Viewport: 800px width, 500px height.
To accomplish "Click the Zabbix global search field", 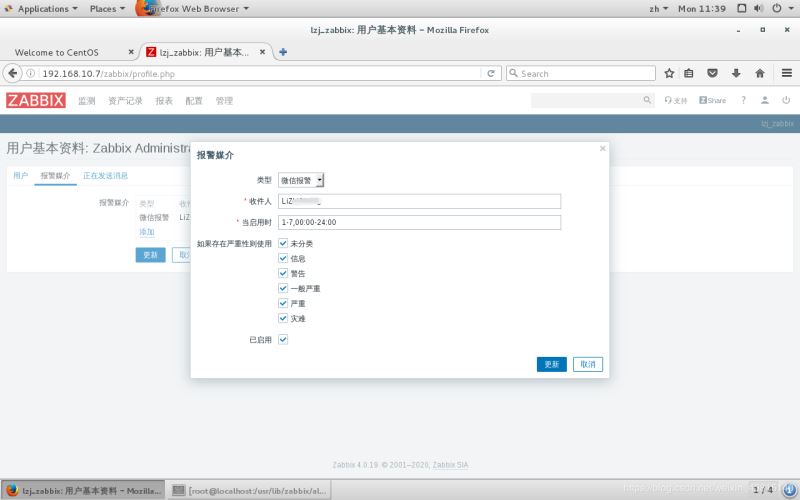I will point(587,100).
